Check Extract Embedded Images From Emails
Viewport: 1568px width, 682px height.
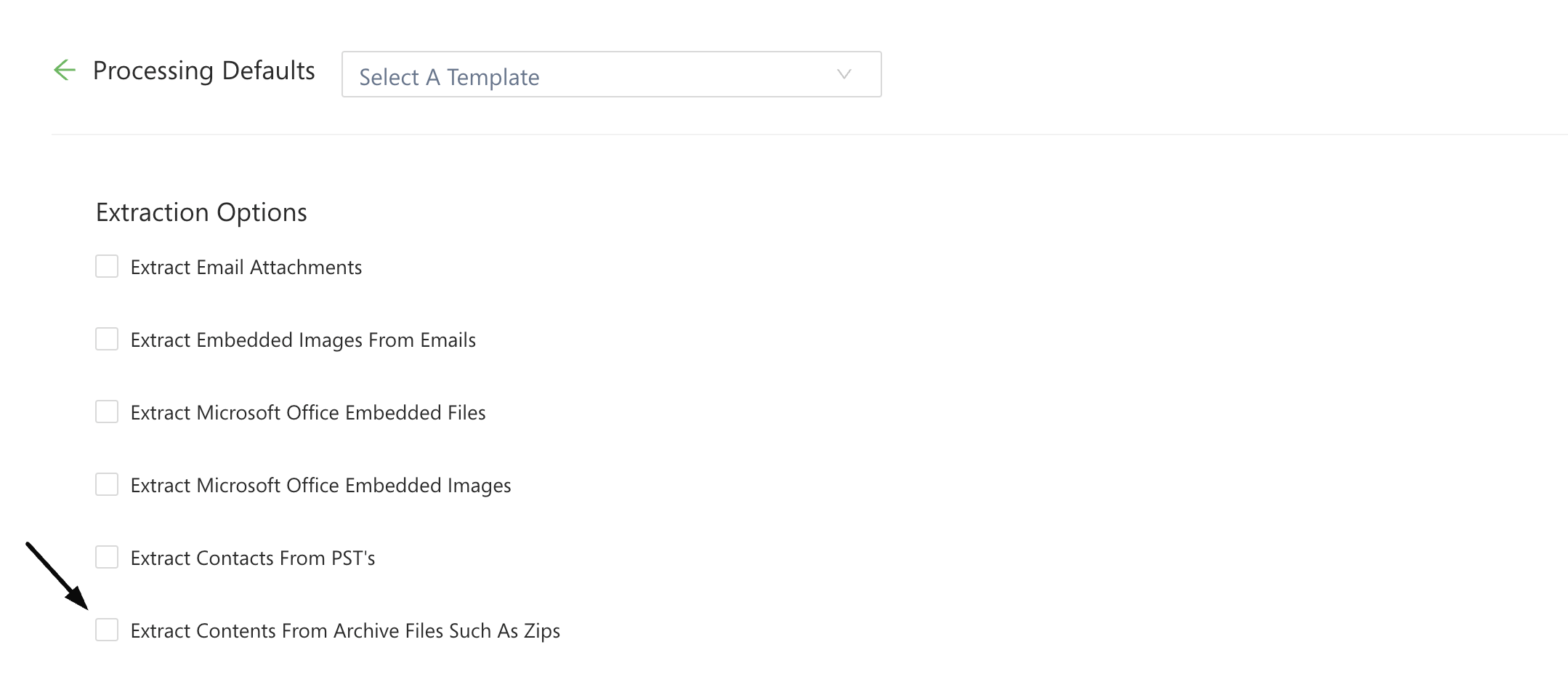coord(107,339)
